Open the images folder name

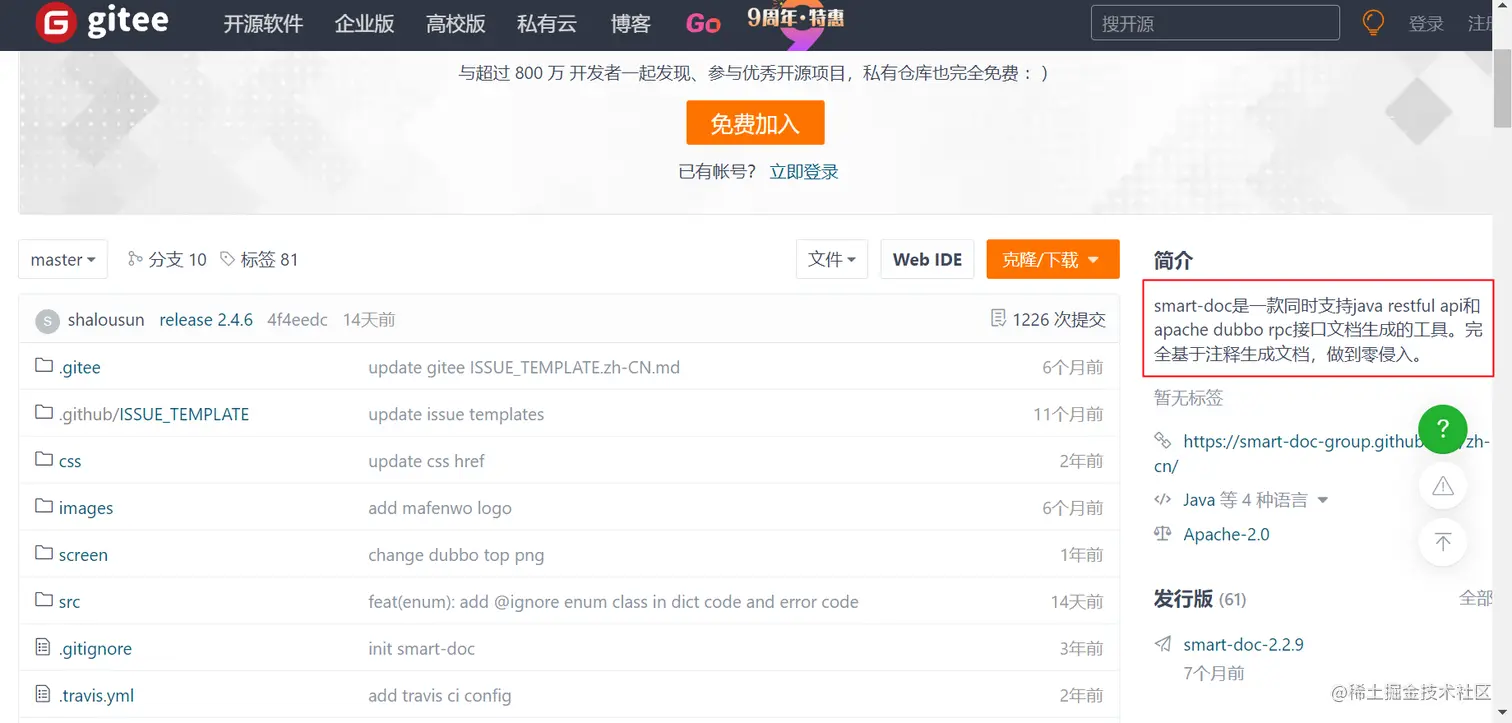[x=86, y=508]
